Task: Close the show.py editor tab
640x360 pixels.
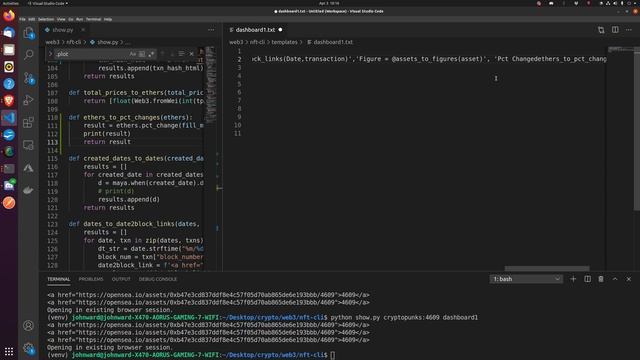Action: pos(83,30)
